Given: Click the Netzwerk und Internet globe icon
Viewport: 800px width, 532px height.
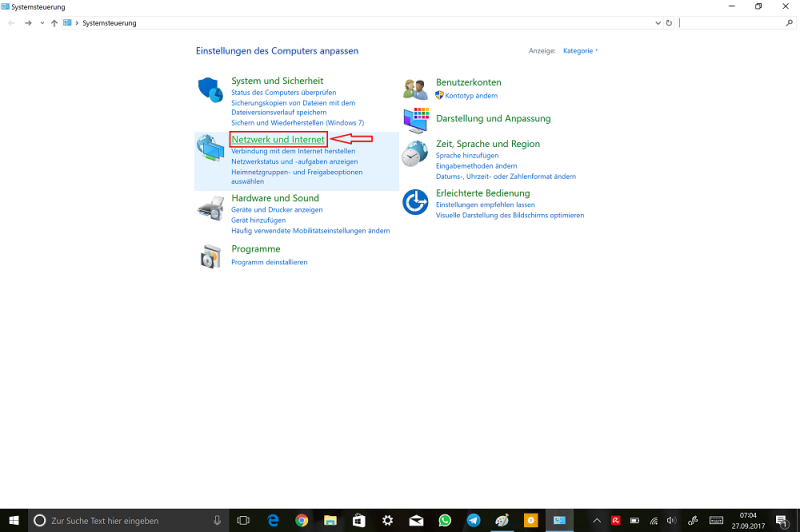Looking at the screenshot, I should coord(210,148).
